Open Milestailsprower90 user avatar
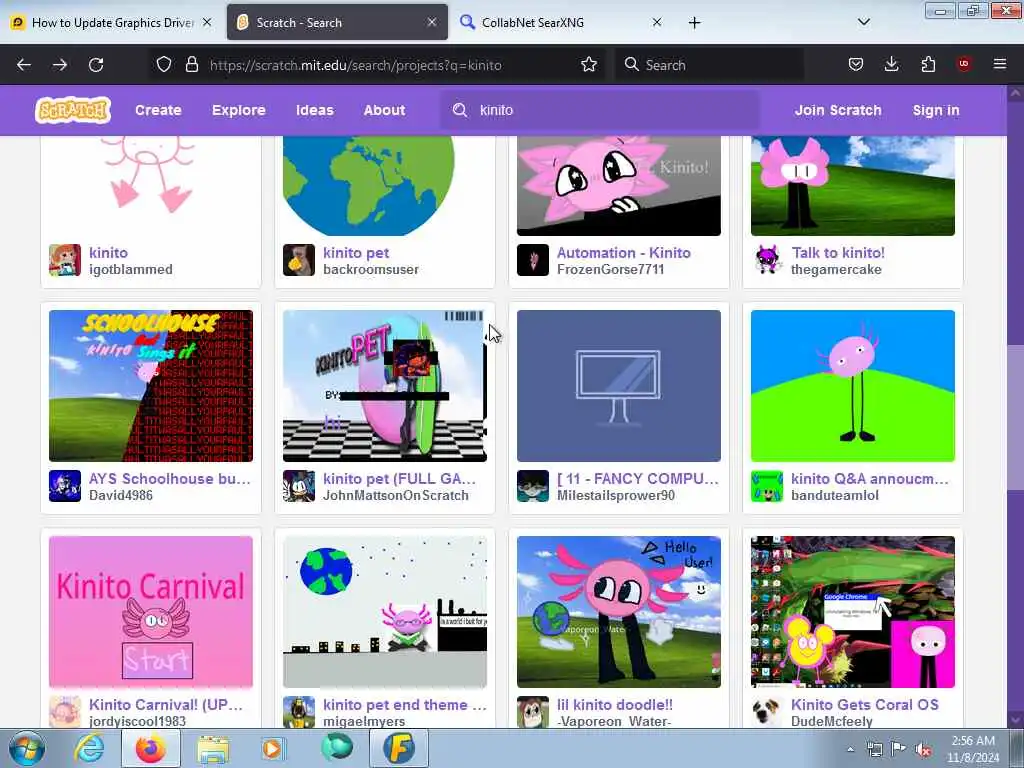 [x=533, y=486]
